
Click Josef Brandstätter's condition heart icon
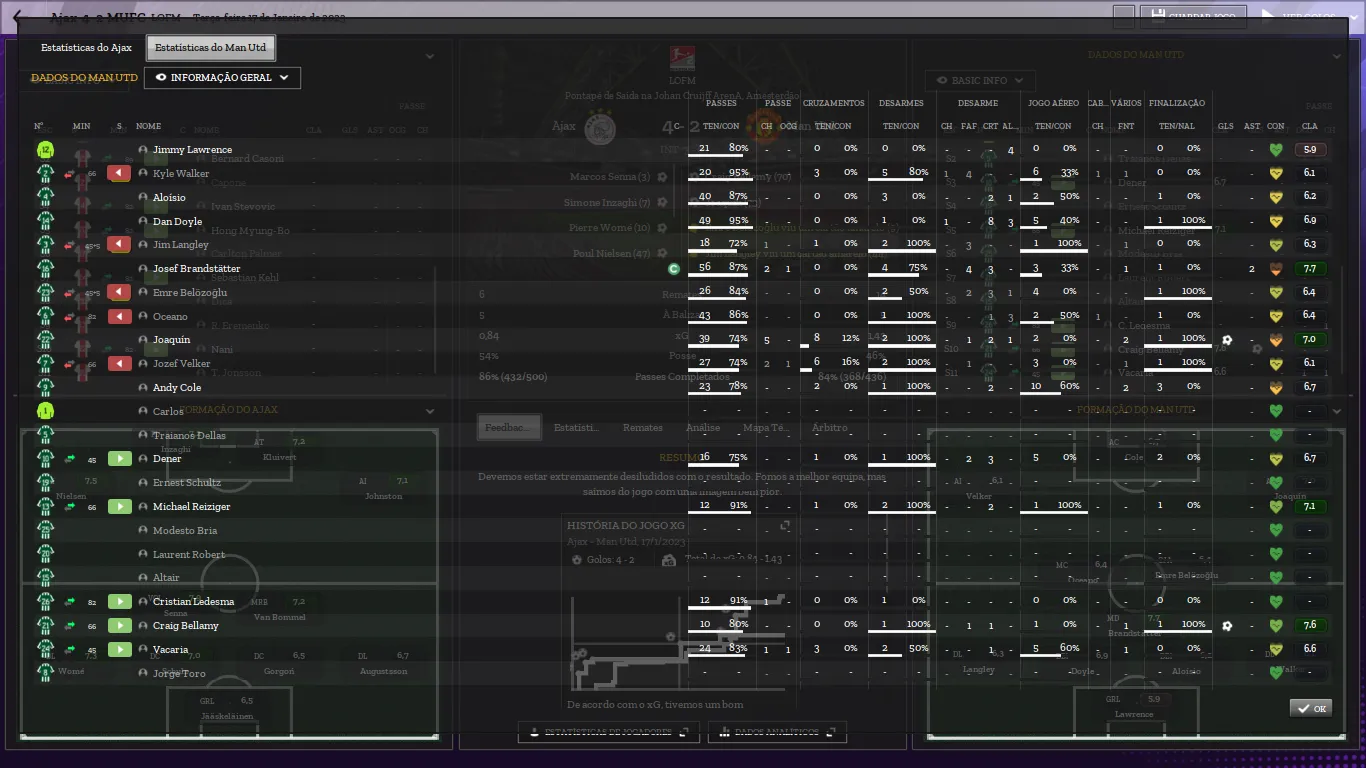[x=1276, y=269]
